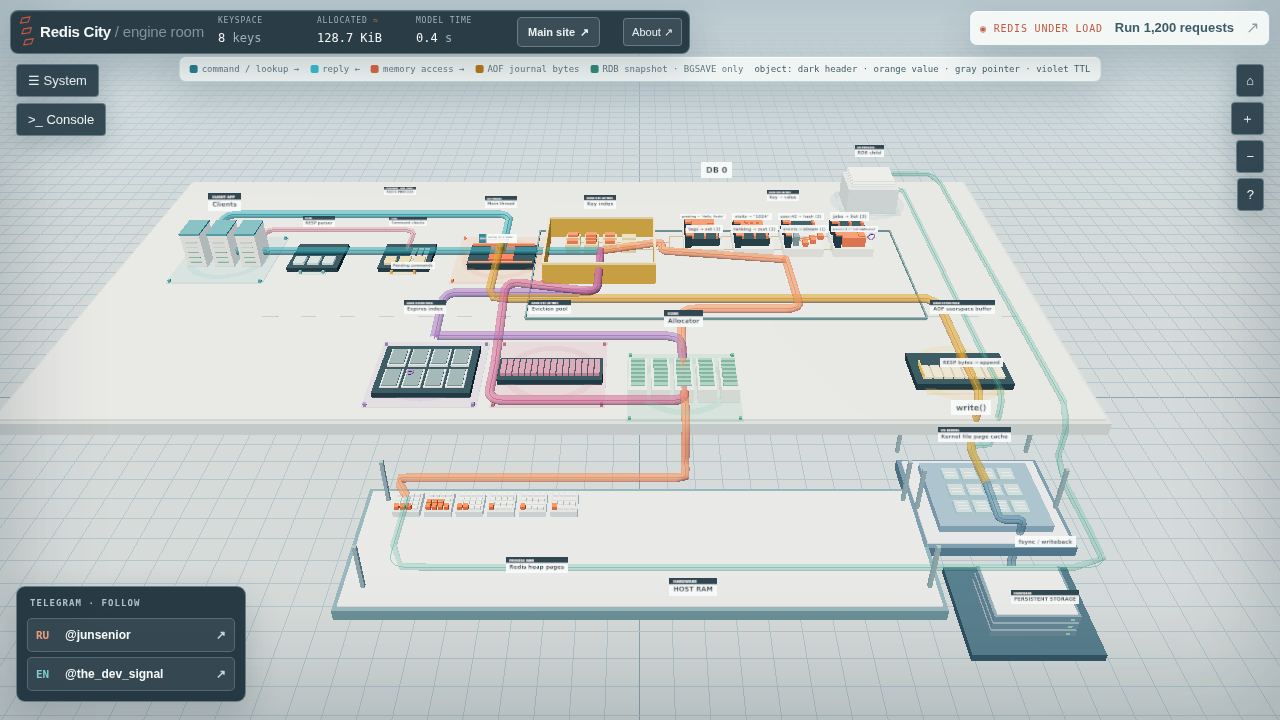Viewport: 1280px width, 720px height.
Task: Click the "jobs → list (3)" key label
Action: pos(850,216)
